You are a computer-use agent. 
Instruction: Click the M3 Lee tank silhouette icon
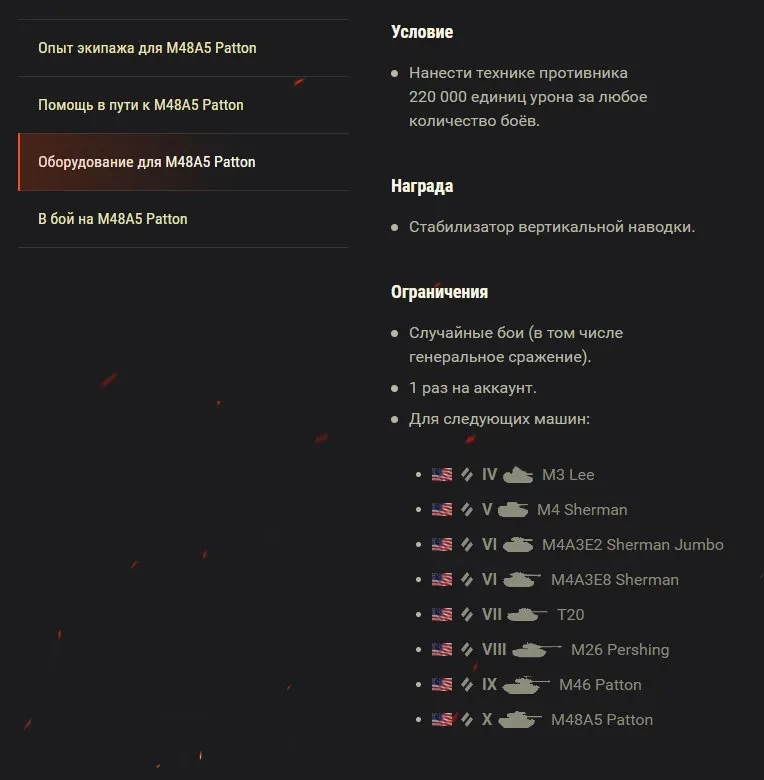pyautogui.click(x=518, y=474)
